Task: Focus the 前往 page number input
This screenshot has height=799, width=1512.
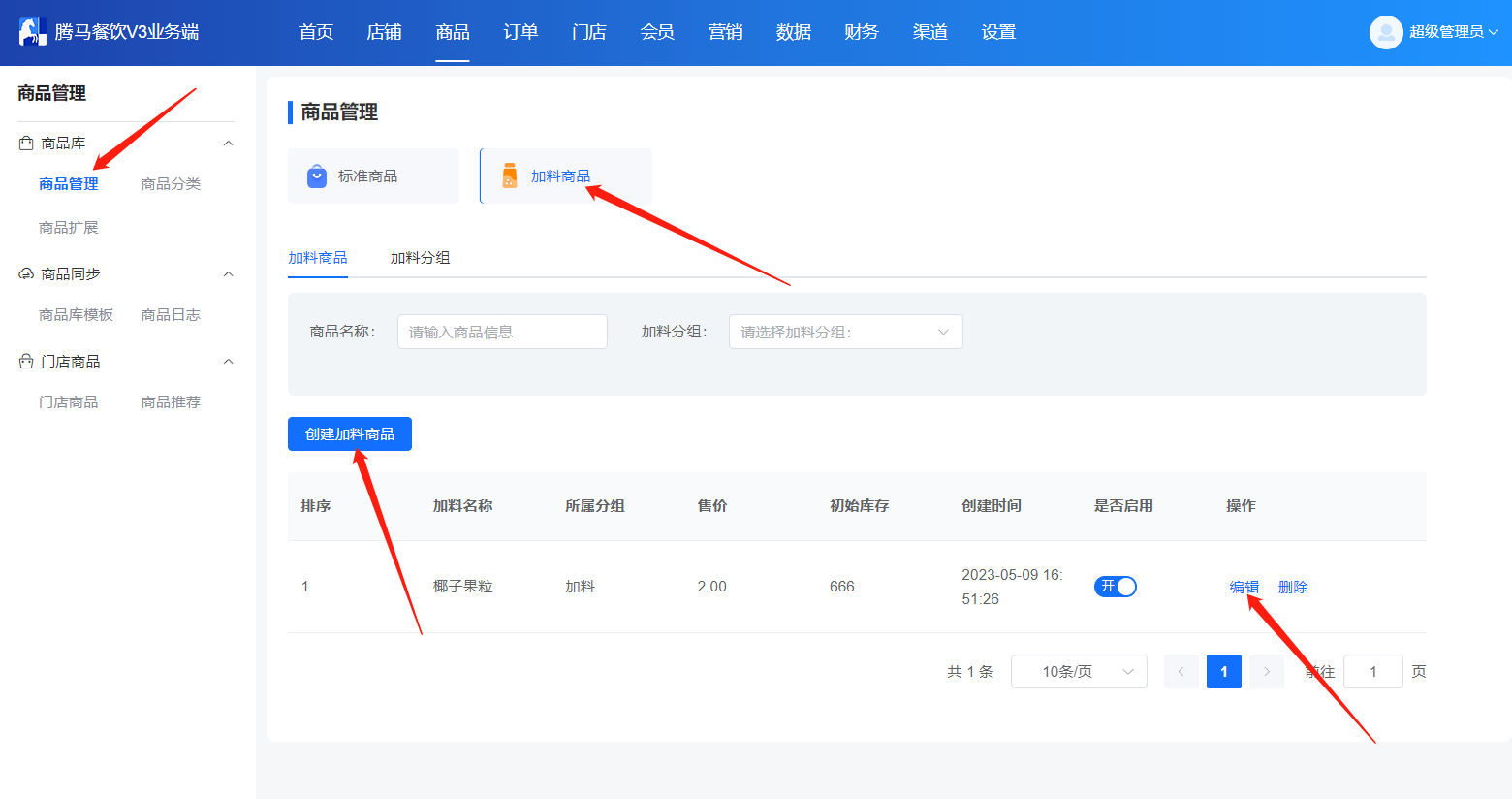Action: click(1373, 671)
